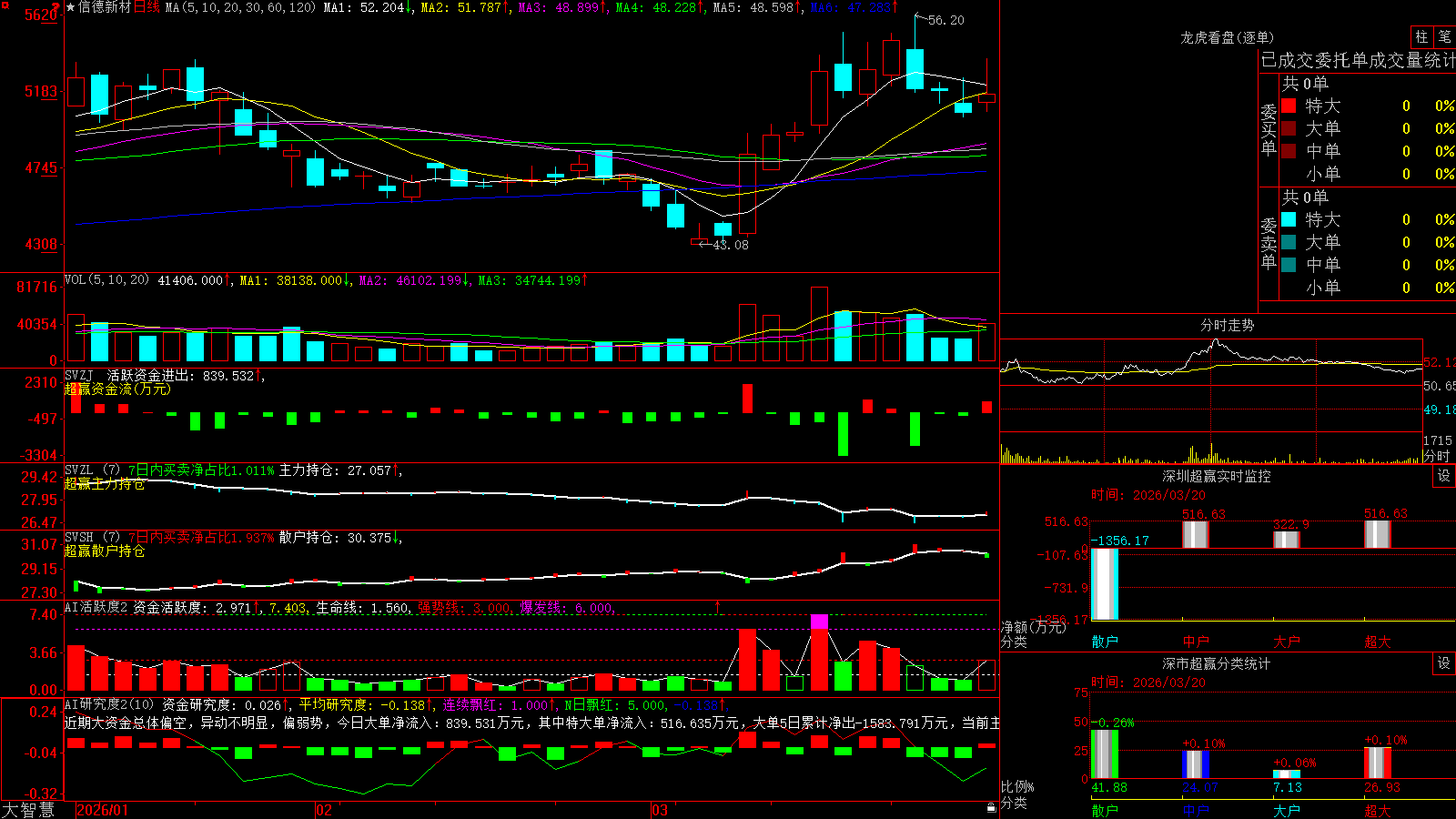The height and width of the screenshot is (819, 1456).
Task: Click the 分时走势 panel title
Action: click(1227, 325)
